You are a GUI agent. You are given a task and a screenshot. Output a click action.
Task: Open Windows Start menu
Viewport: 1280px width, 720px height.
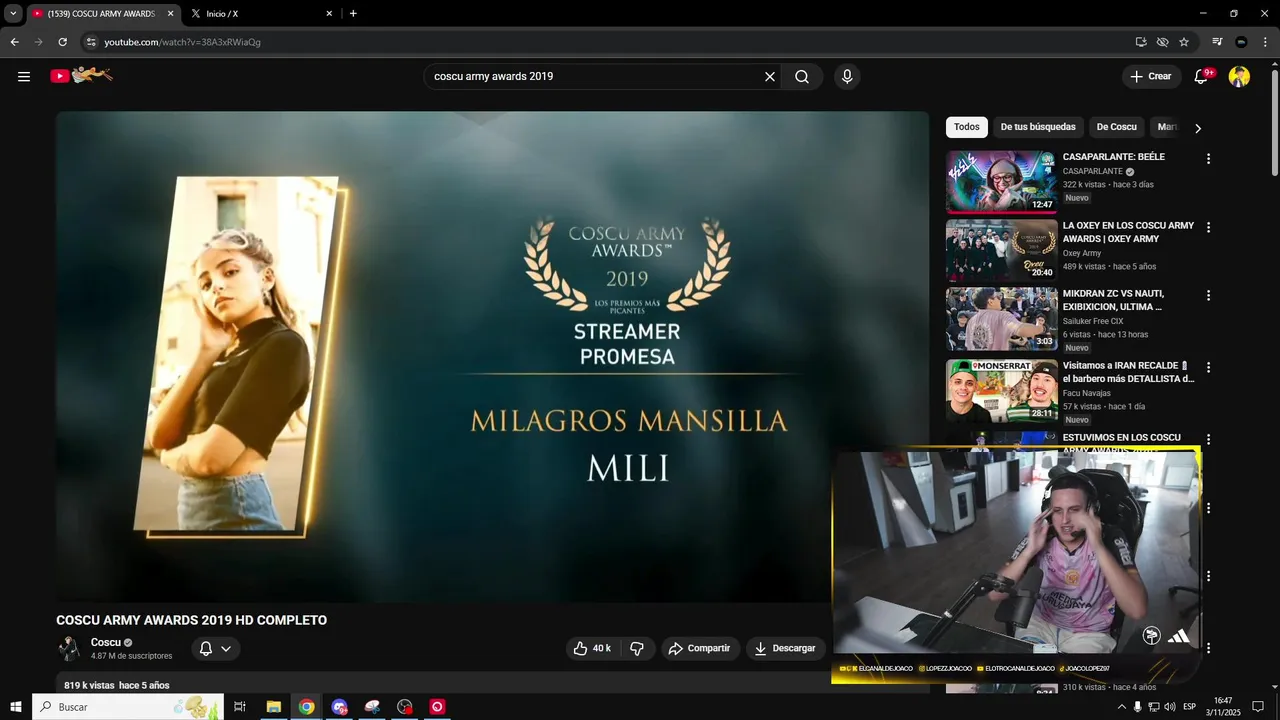pyautogui.click(x=15, y=707)
